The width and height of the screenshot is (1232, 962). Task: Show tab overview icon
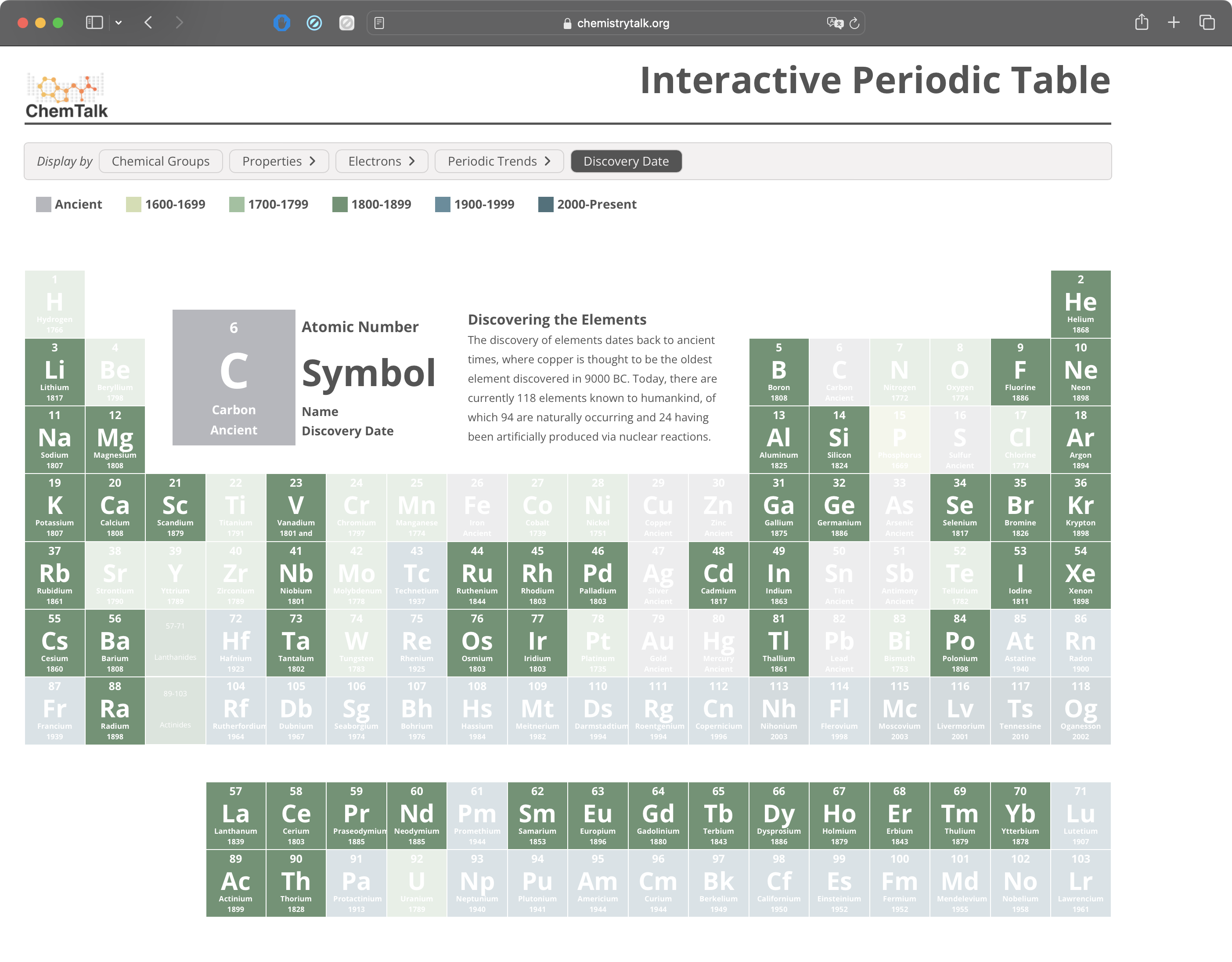(1207, 22)
